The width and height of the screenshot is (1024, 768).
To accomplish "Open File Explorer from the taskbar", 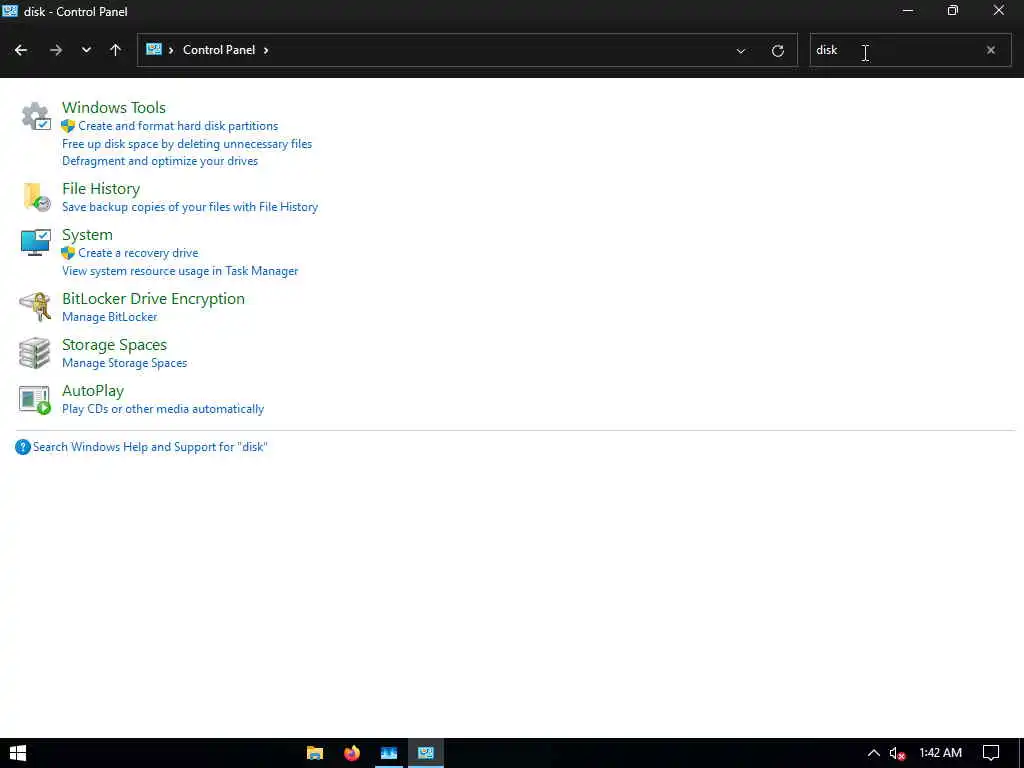I will click(x=315, y=753).
